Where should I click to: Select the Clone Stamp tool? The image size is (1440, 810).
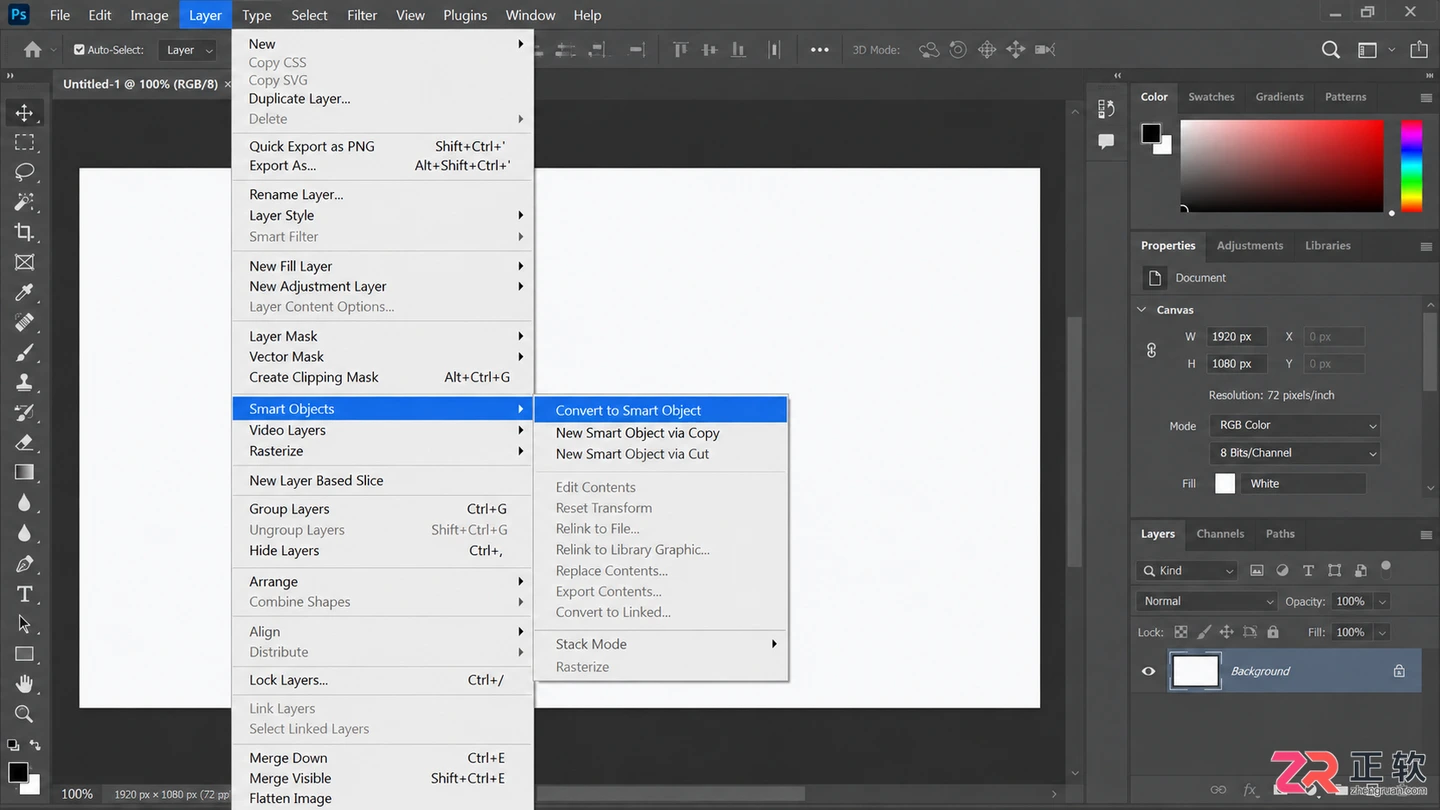[x=24, y=382]
